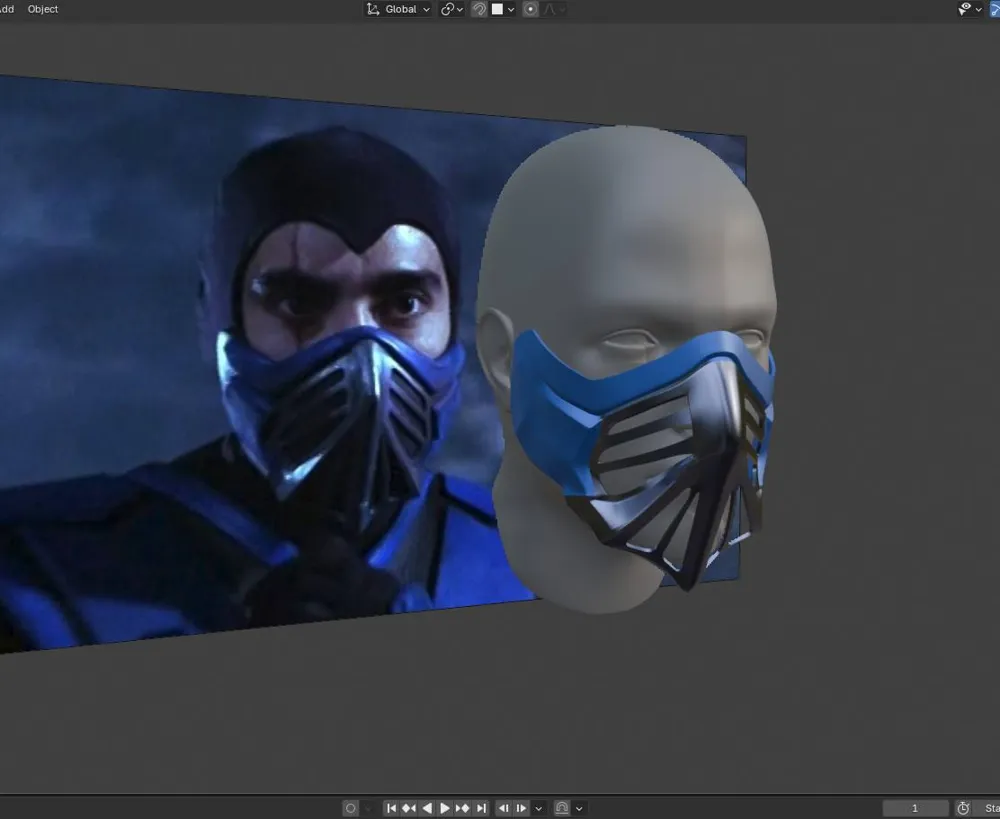
Task: Expand the timeline snapping options arrow
Action: (x=579, y=809)
